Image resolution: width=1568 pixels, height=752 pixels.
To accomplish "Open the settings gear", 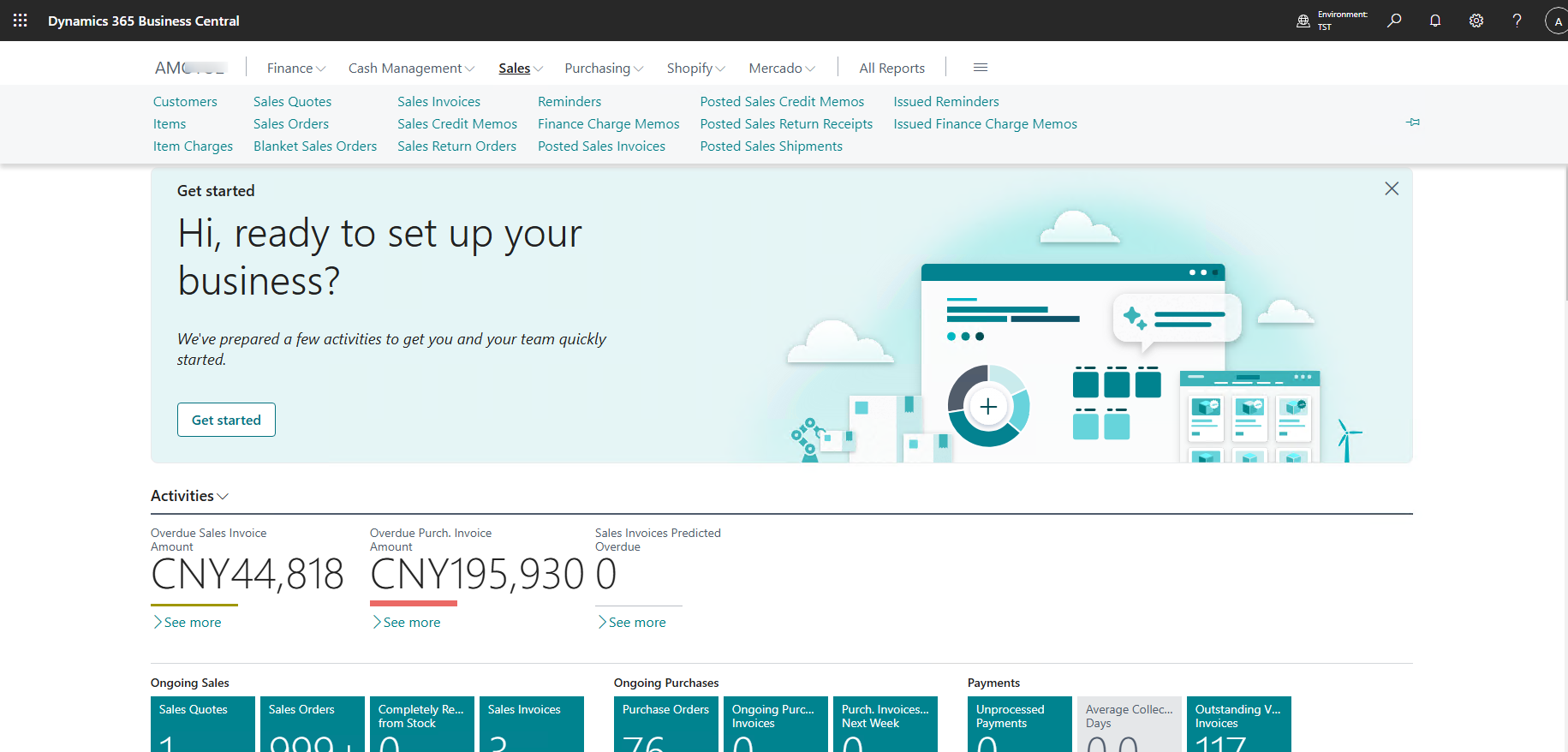I will [x=1476, y=21].
